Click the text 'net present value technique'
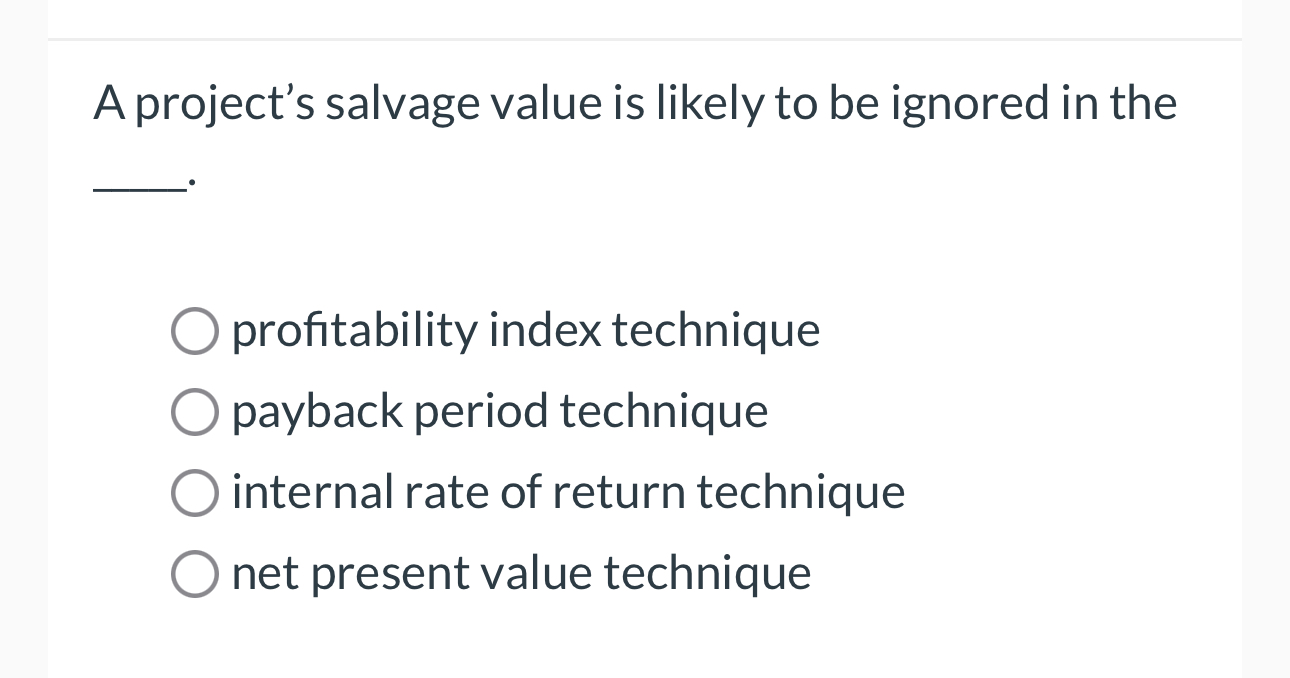The image size is (1290, 678). [x=521, y=573]
